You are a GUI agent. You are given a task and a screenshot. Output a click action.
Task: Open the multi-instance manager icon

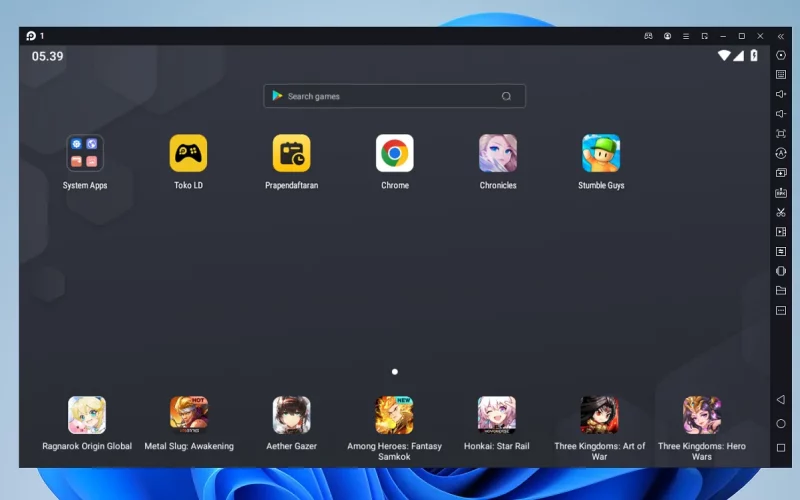coord(781,172)
